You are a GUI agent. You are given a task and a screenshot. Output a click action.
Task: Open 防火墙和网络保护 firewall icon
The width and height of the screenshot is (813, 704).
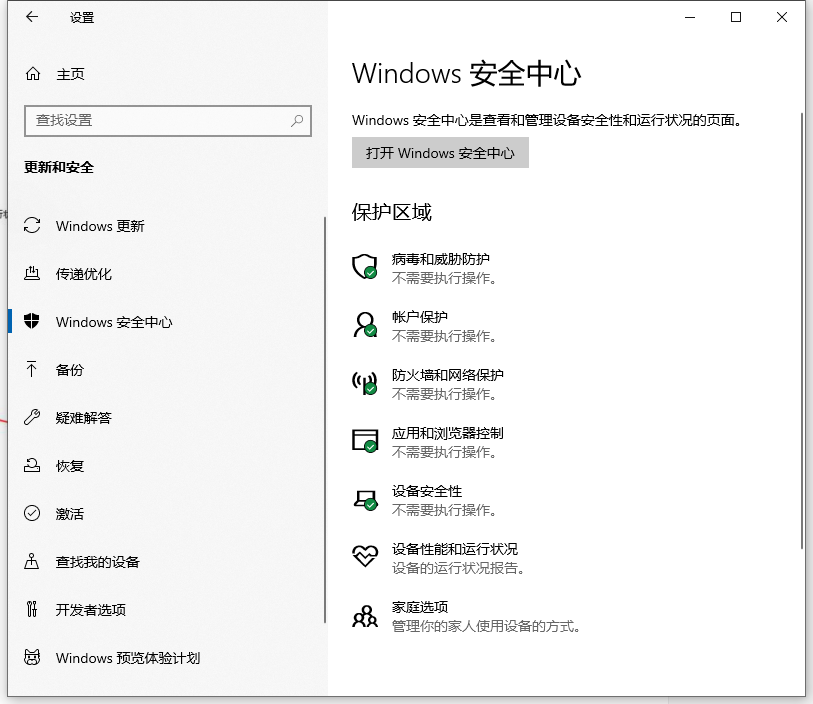(364, 382)
